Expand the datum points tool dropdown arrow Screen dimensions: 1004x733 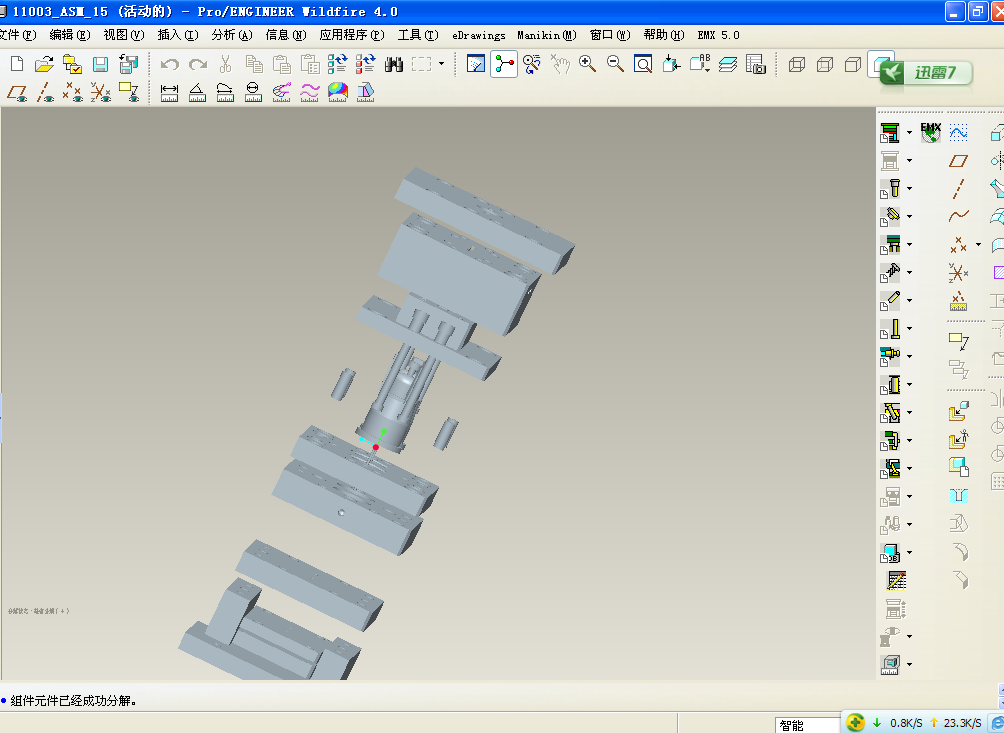click(979, 243)
